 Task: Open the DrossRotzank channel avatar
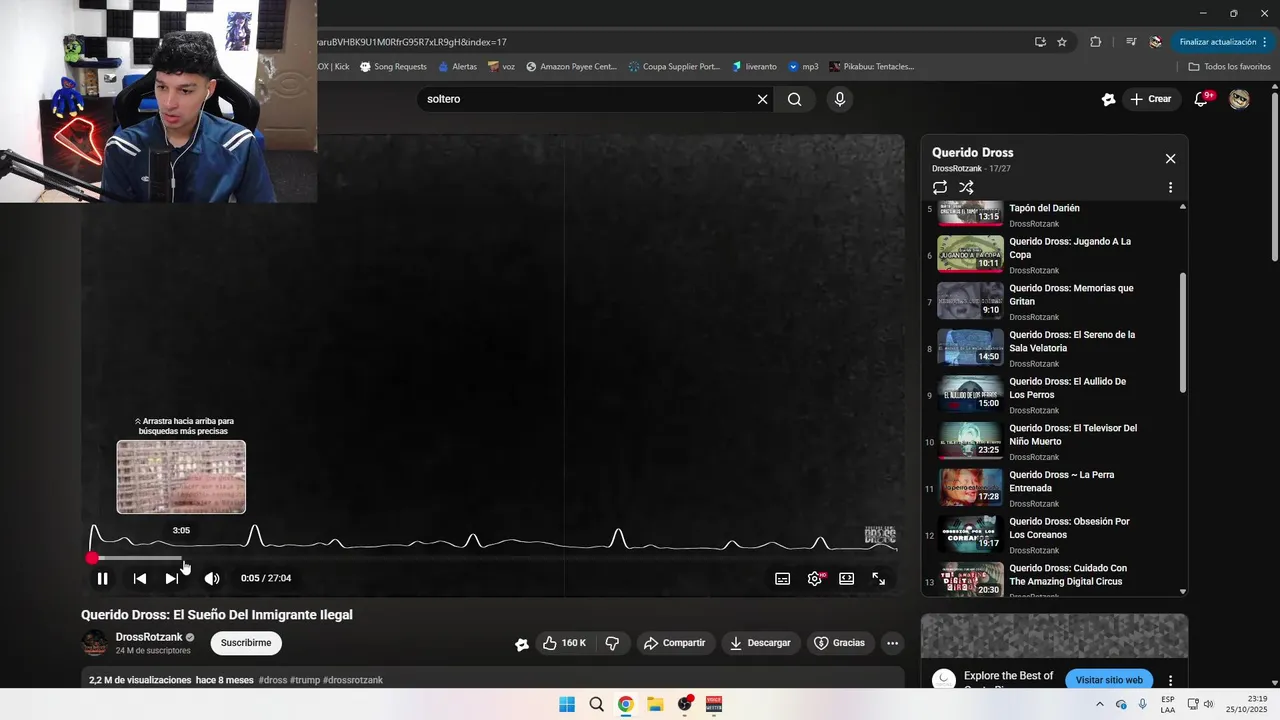[x=94, y=643]
